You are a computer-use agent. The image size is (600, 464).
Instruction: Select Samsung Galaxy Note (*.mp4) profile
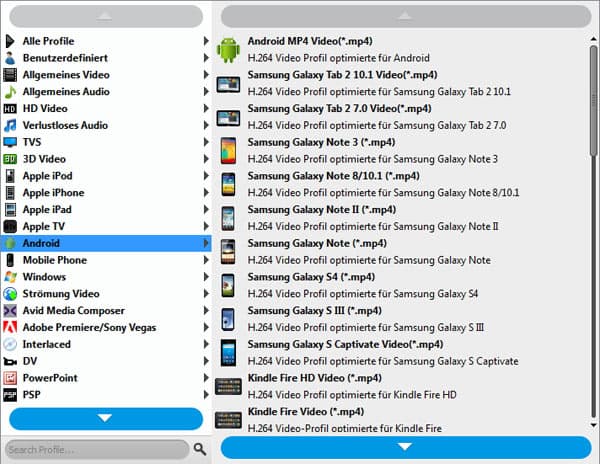point(401,252)
